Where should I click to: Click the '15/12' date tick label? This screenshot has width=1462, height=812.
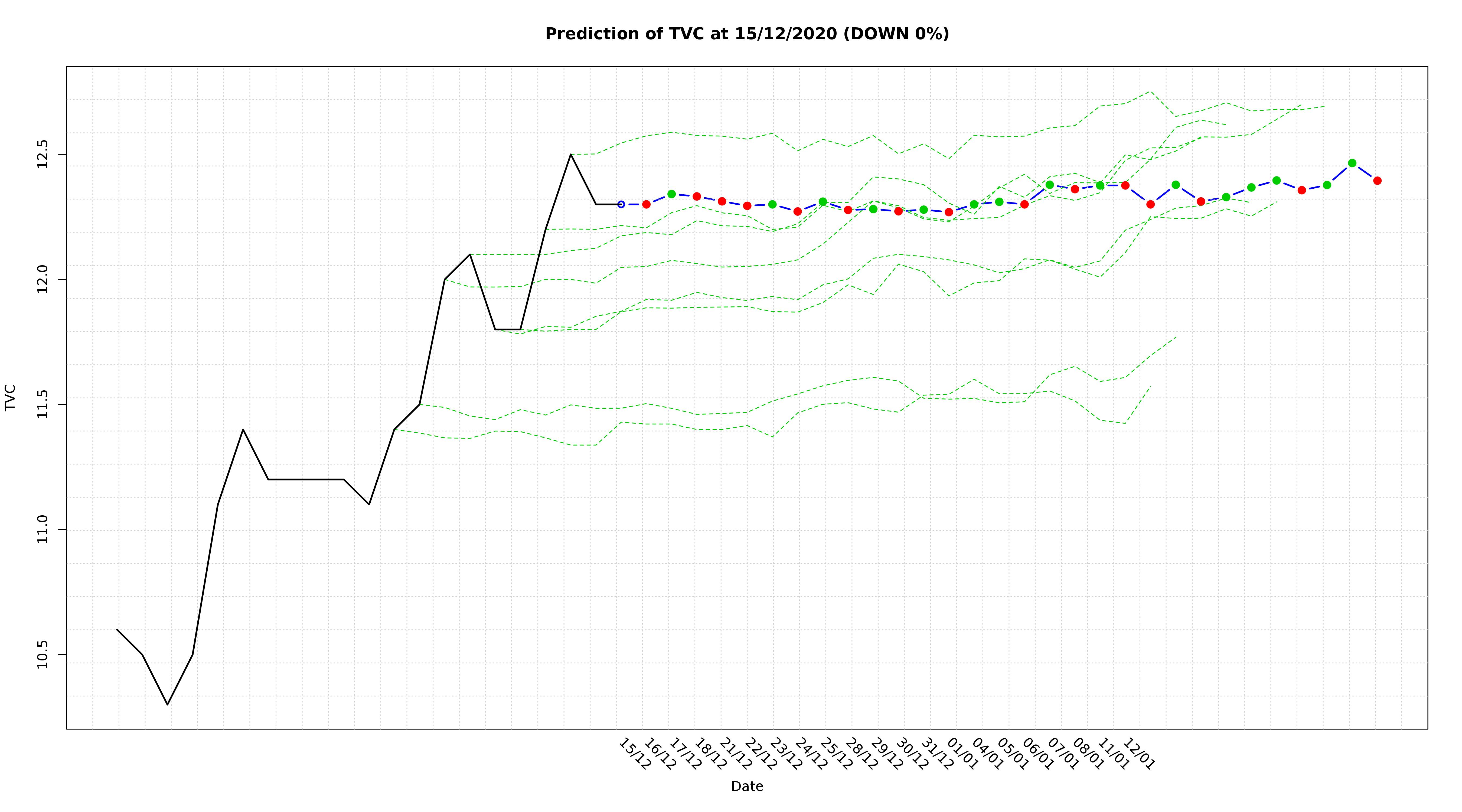coord(635,754)
